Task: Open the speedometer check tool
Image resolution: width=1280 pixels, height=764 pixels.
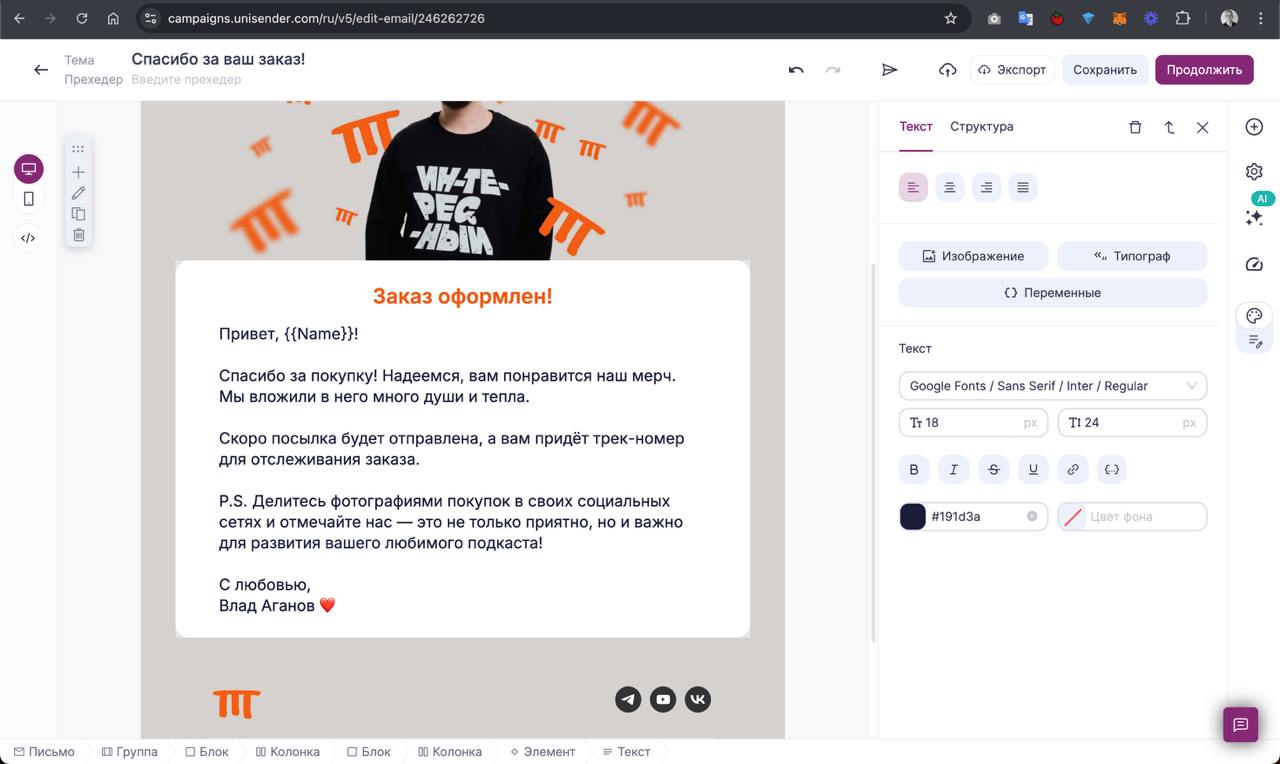Action: [x=1254, y=264]
